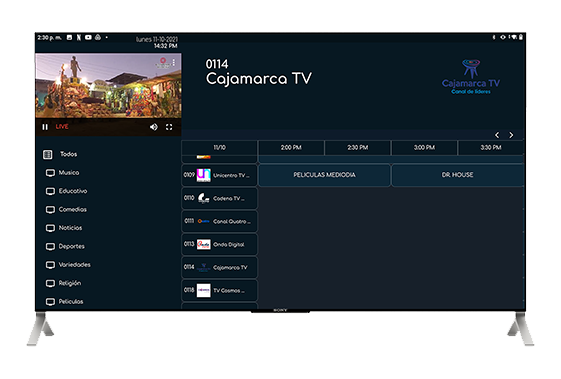Mute the volume speaker icon
The width and height of the screenshot is (561, 379).
(x=154, y=127)
